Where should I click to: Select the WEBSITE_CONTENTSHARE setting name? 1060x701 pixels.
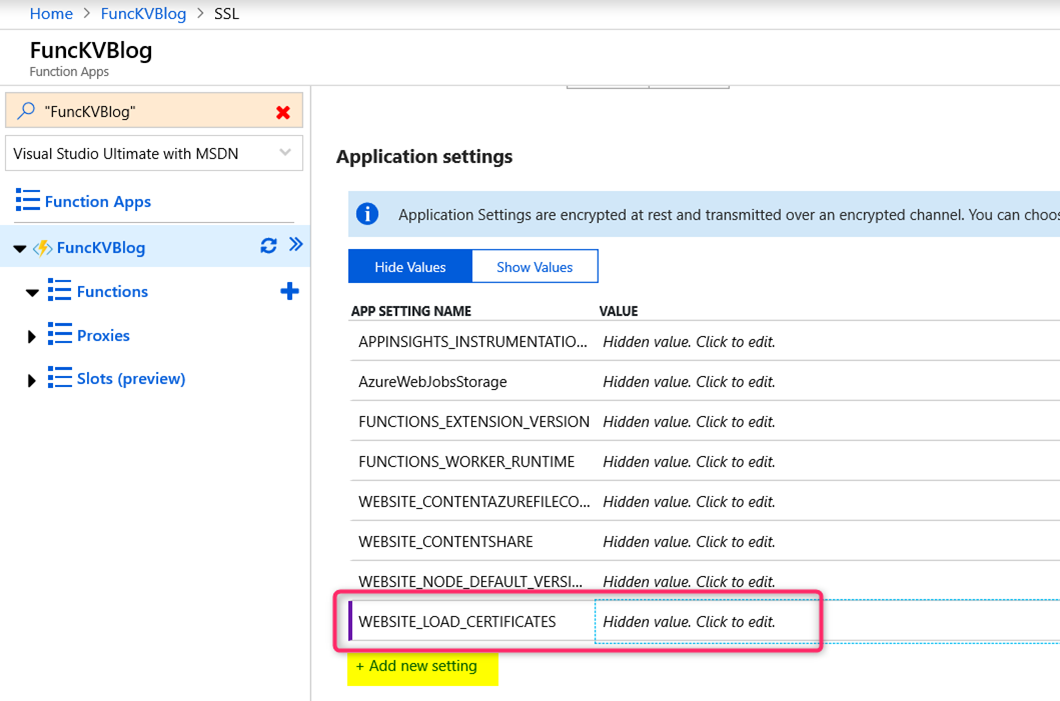click(445, 541)
